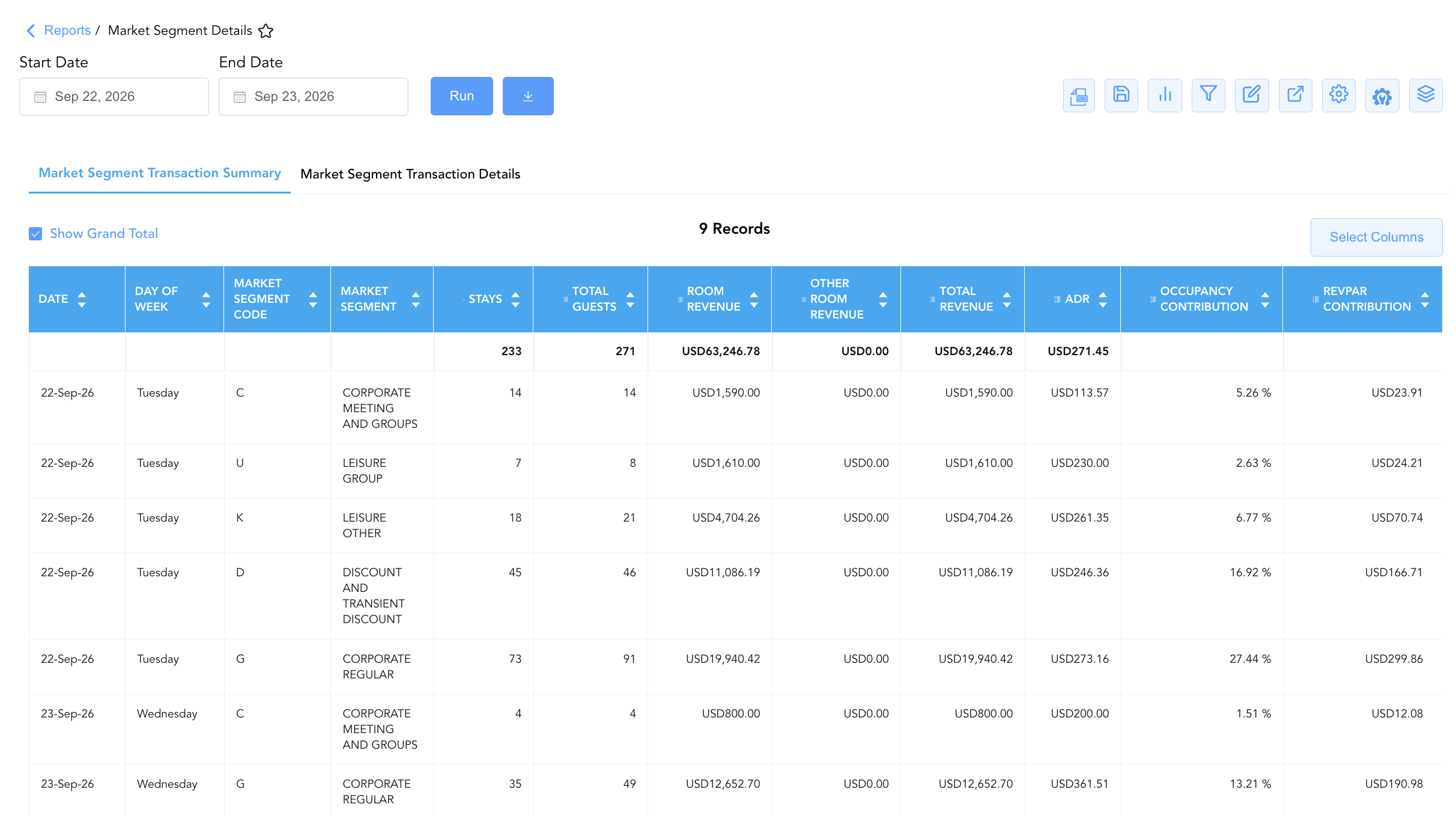Sort by OCCUPANCY CONTRIBUTION arrows
Screen dimensions: 1456x816
point(1265,299)
